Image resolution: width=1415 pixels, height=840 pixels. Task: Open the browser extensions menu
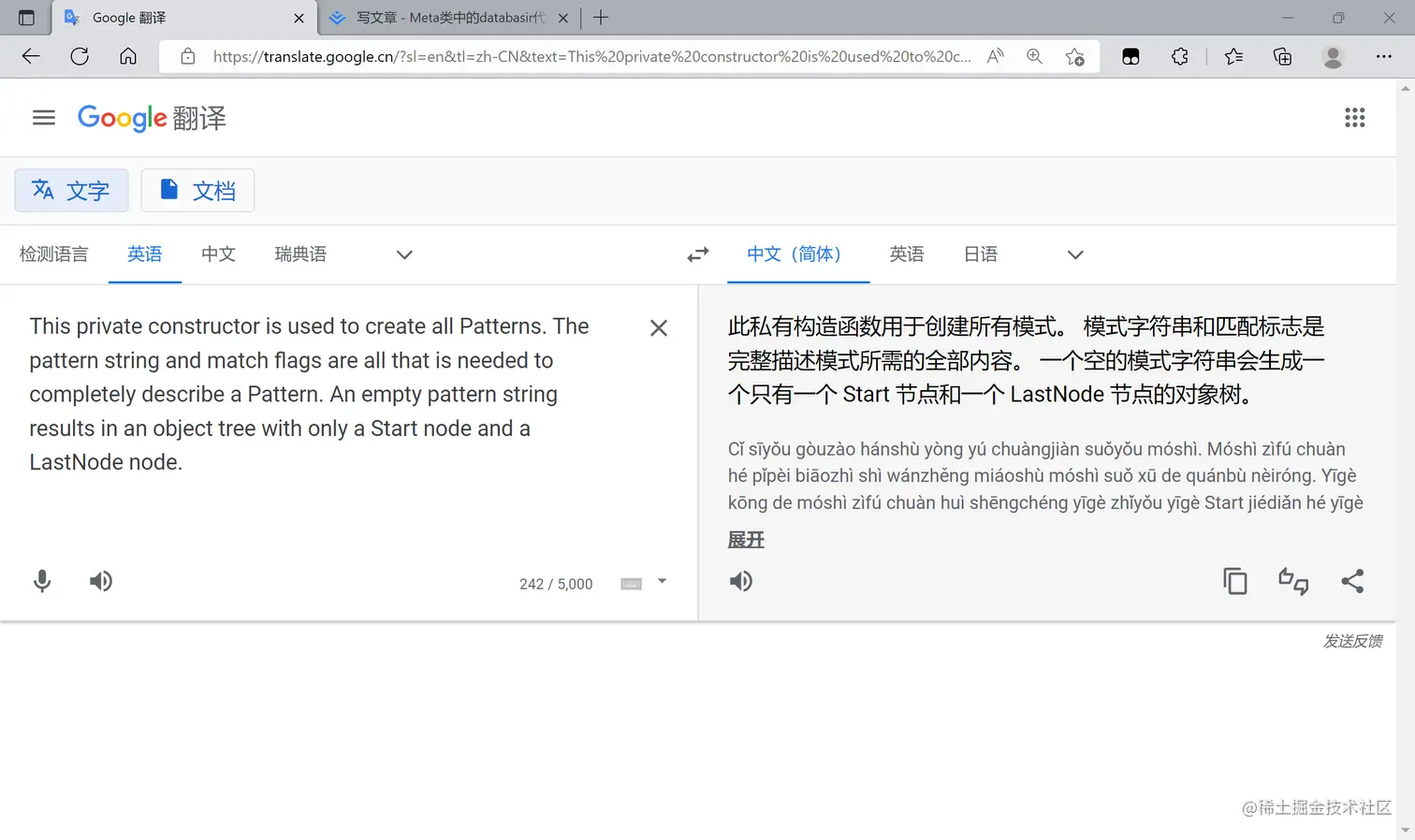click(x=1179, y=56)
